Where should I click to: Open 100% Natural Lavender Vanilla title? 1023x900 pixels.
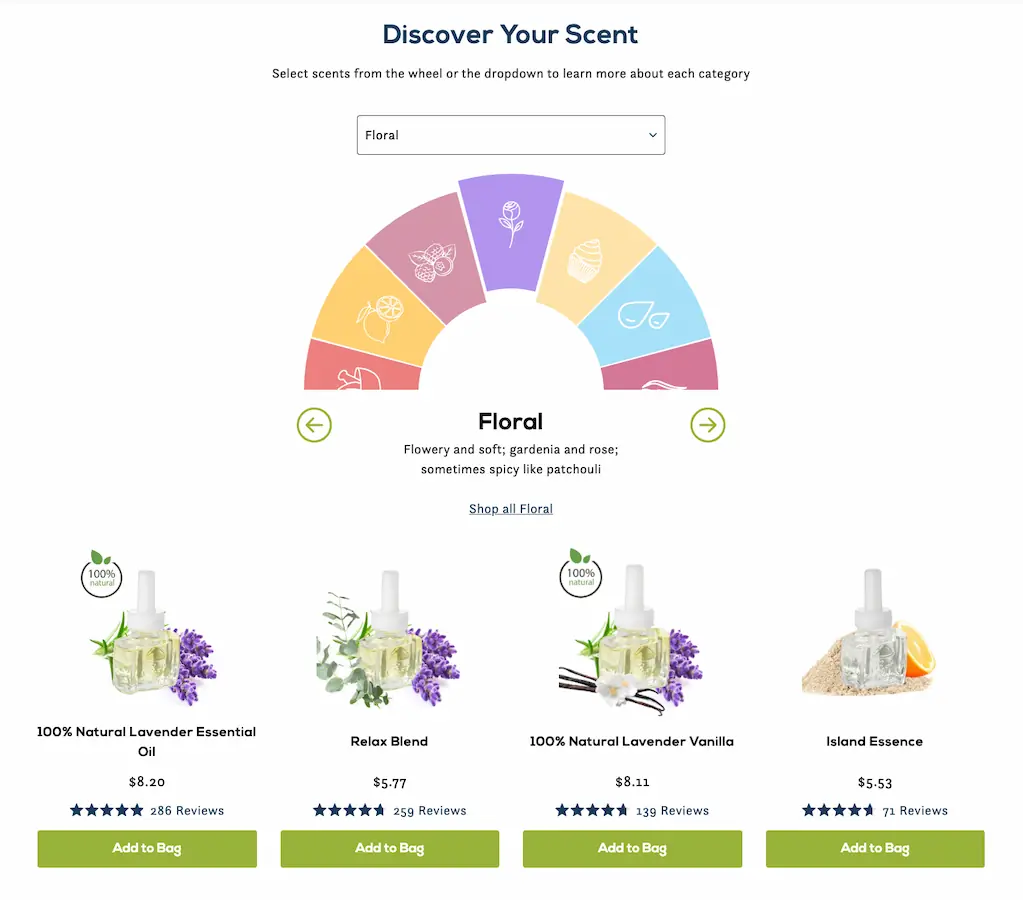[x=632, y=742]
